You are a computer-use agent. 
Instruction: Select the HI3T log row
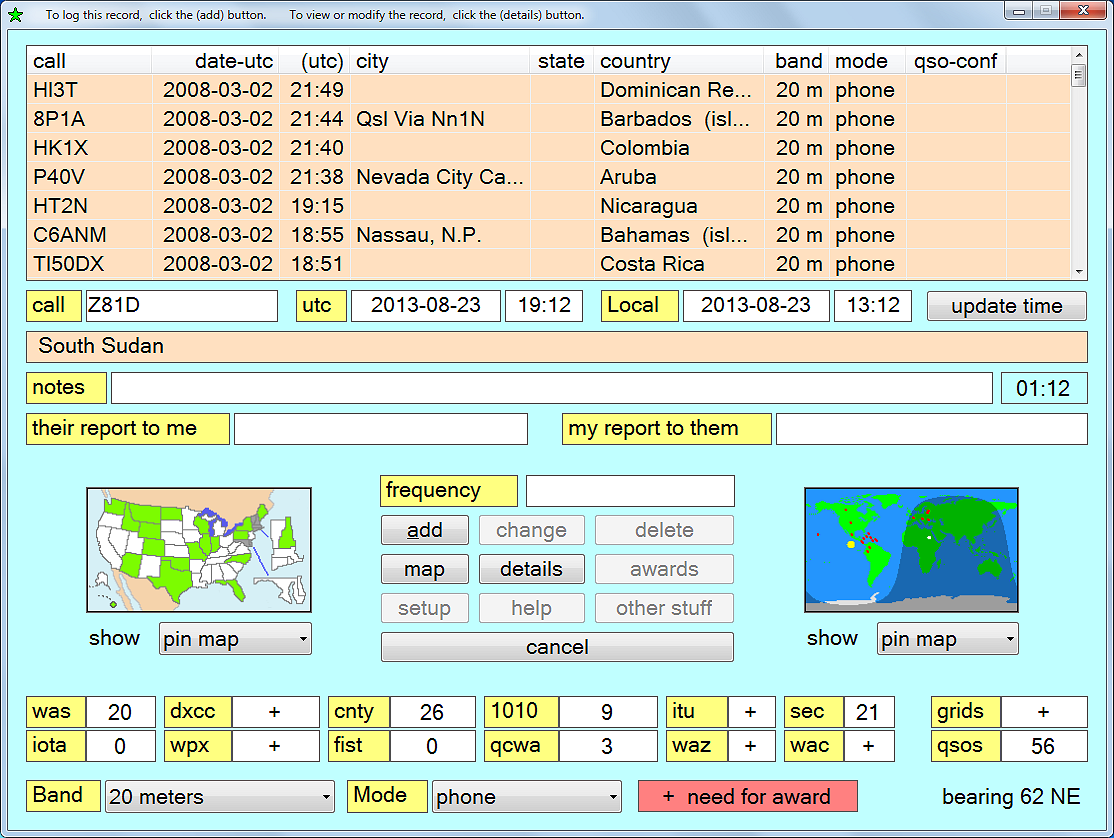click(x=548, y=90)
